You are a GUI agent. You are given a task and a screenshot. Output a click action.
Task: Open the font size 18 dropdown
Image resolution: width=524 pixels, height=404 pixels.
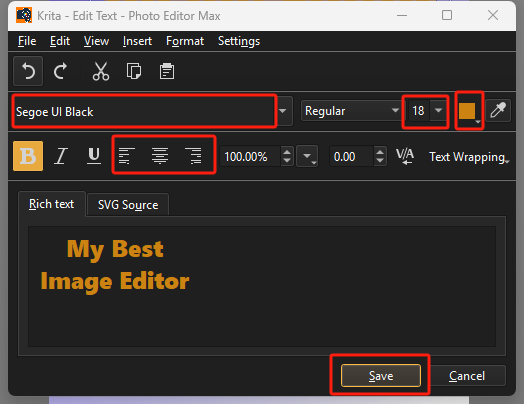click(x=438, y=110)
